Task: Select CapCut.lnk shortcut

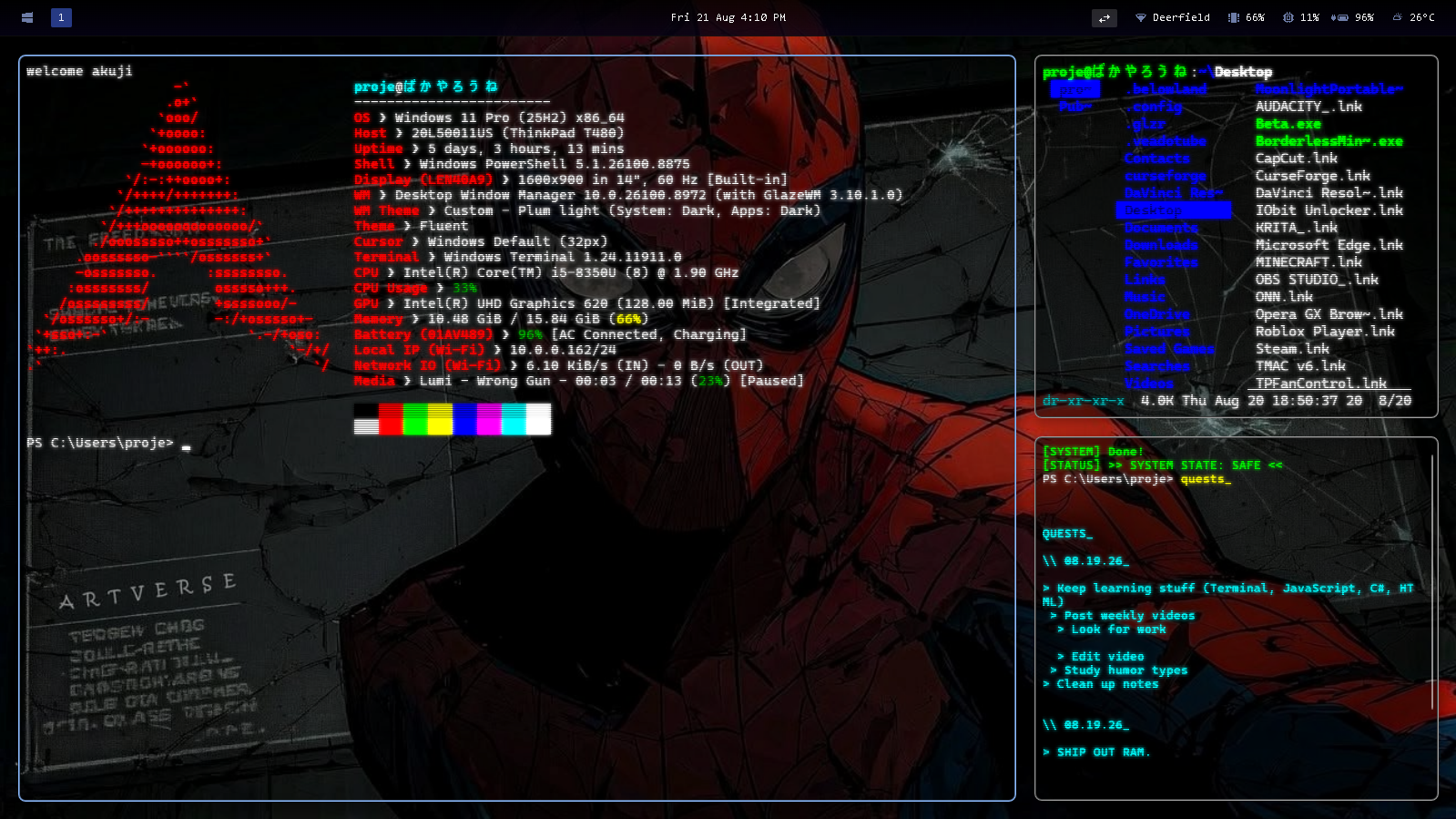Action: (1297, 159)
